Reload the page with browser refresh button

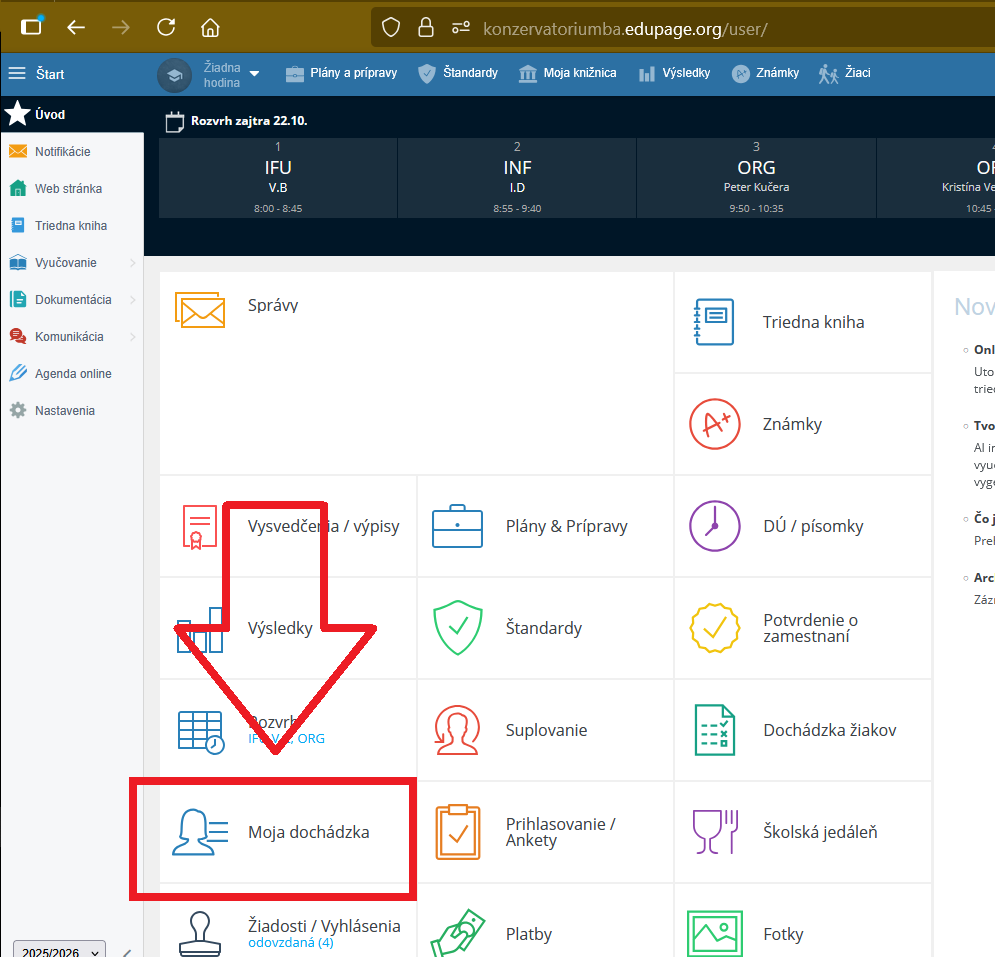[166, 27]
